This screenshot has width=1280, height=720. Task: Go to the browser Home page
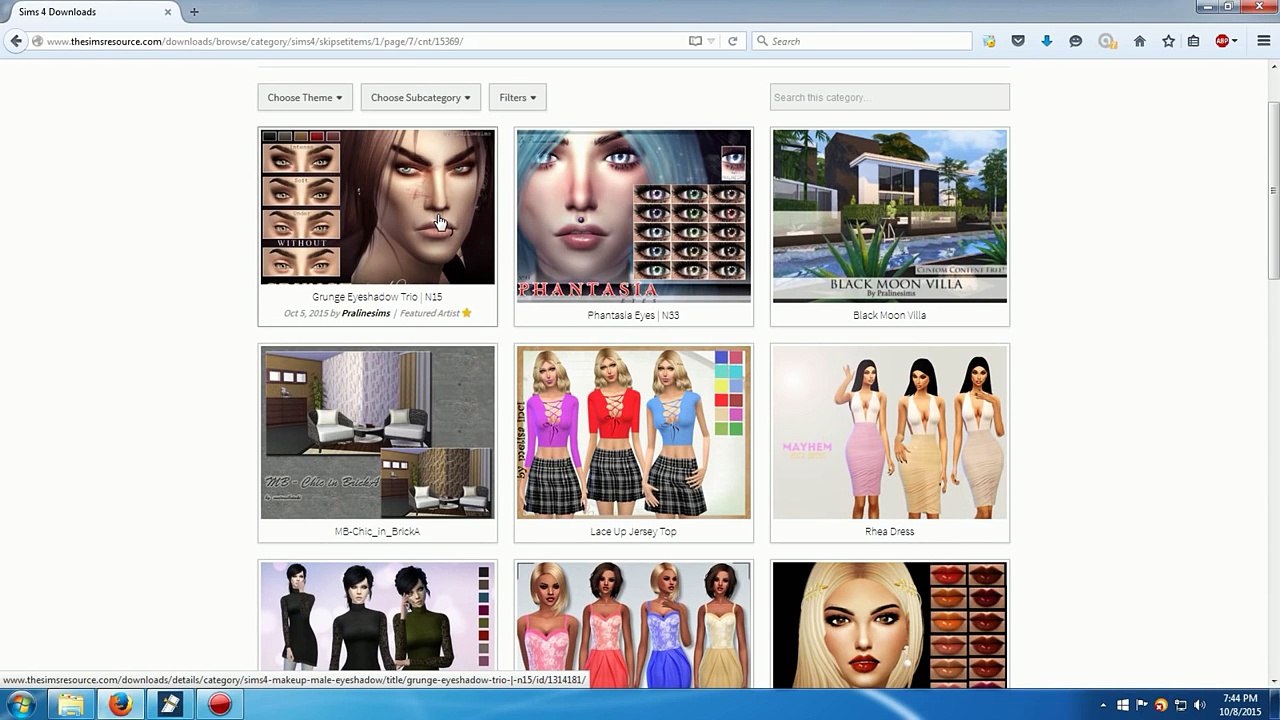click(1139, 41)
